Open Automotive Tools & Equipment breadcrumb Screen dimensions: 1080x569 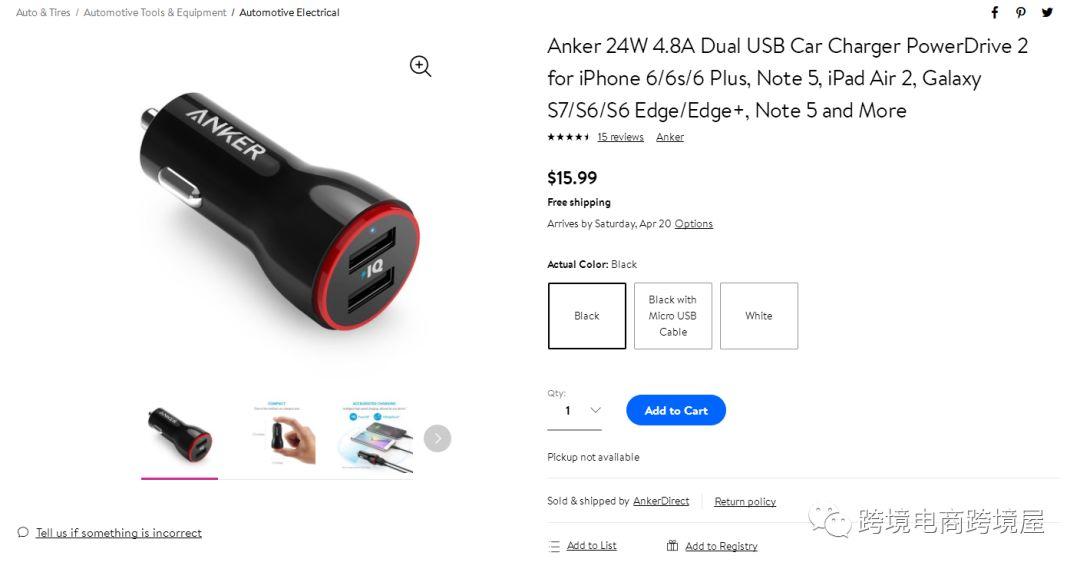pos(154,12)
